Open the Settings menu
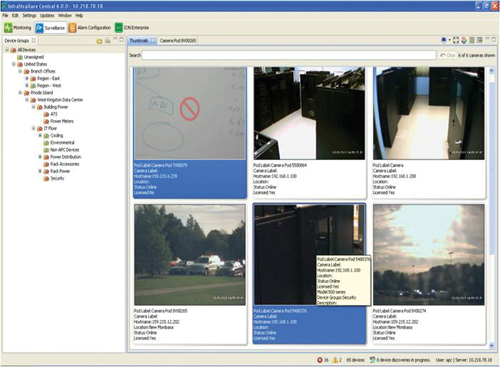 click(x=29, y=16)
